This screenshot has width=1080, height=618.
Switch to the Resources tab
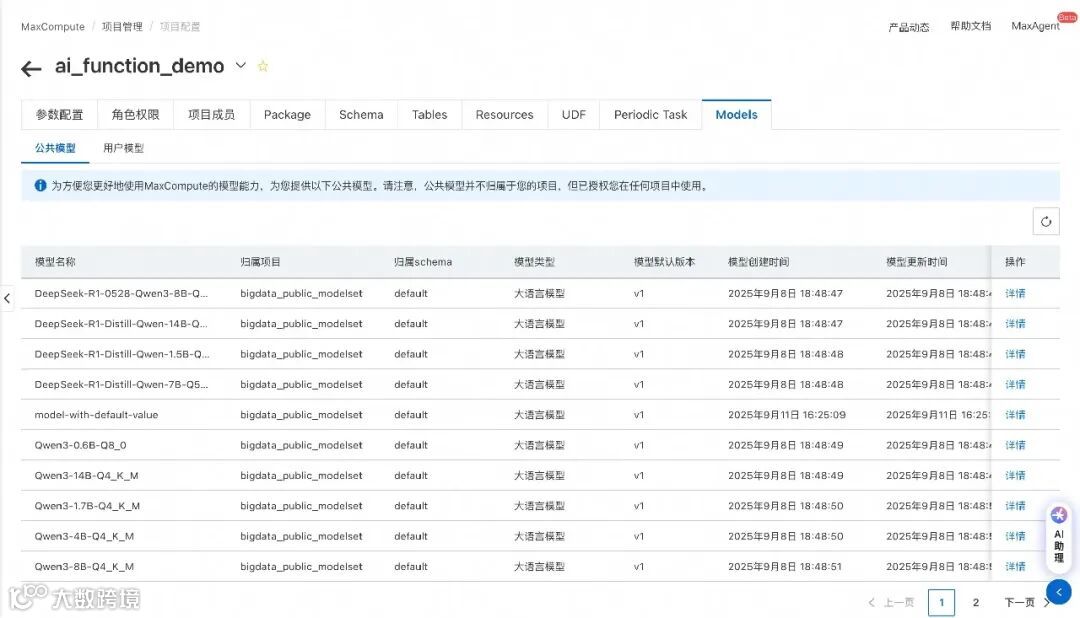click(x=504, y=114)
